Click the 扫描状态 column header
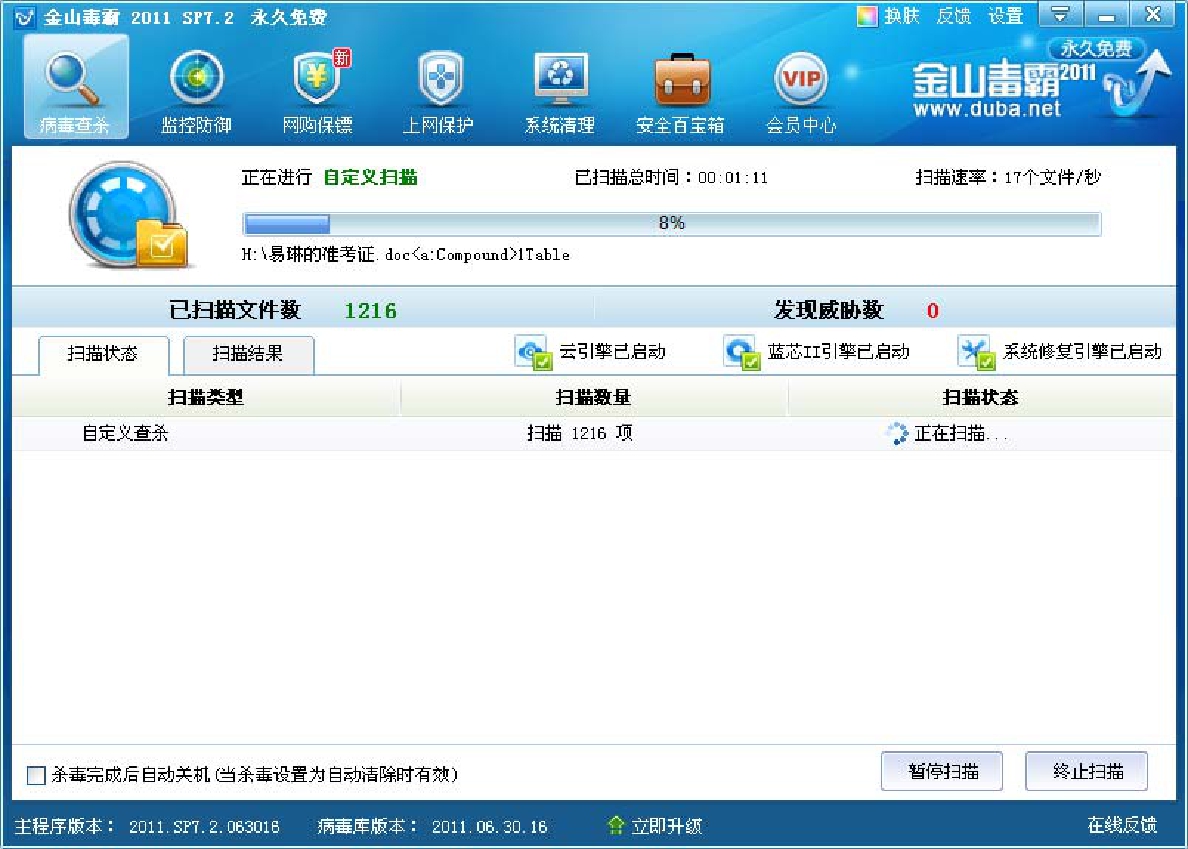This screenshot has height=849, width=1188. click(x=980, y=397)
